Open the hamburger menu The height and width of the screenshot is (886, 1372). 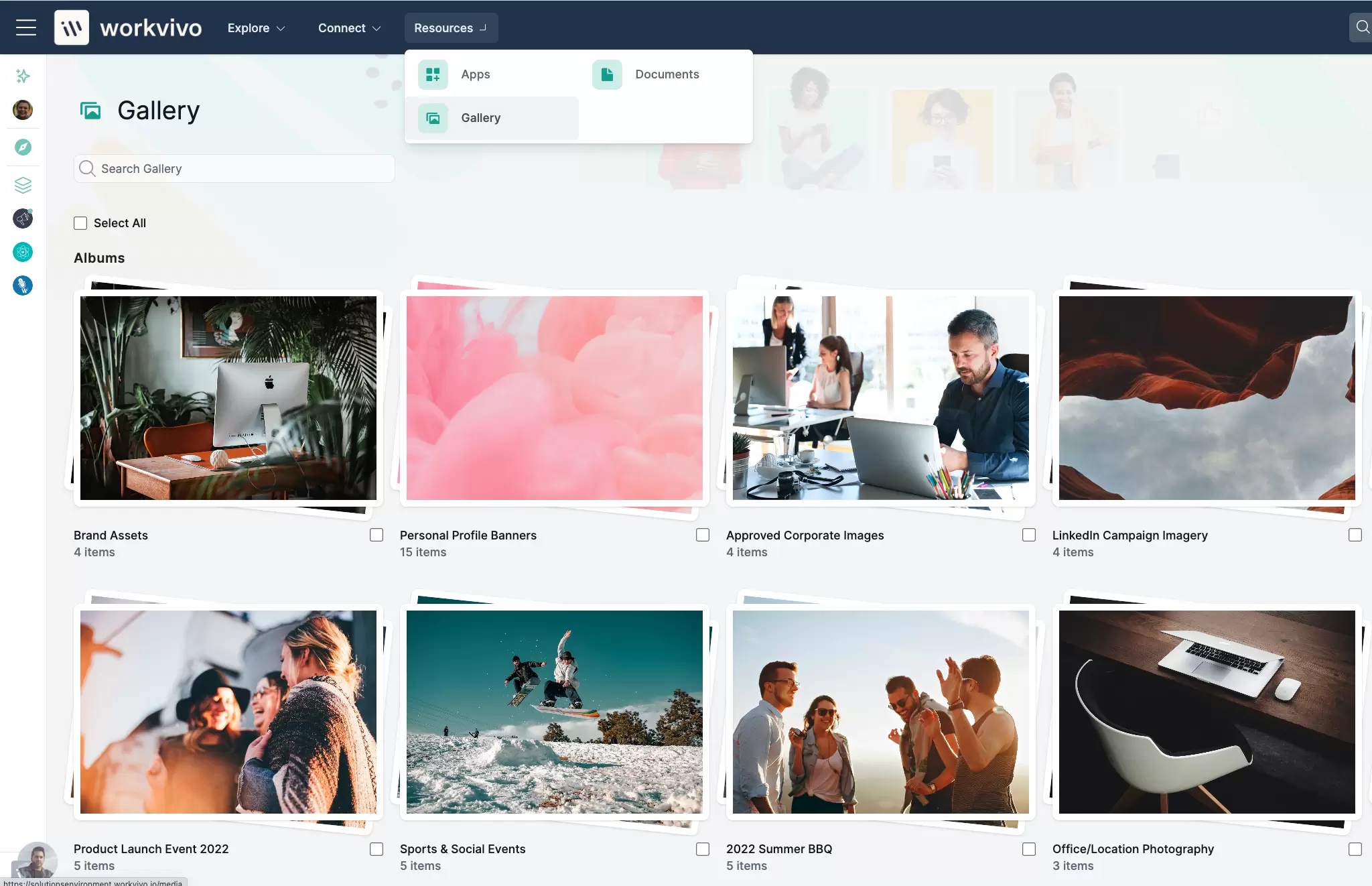(26, 27)
